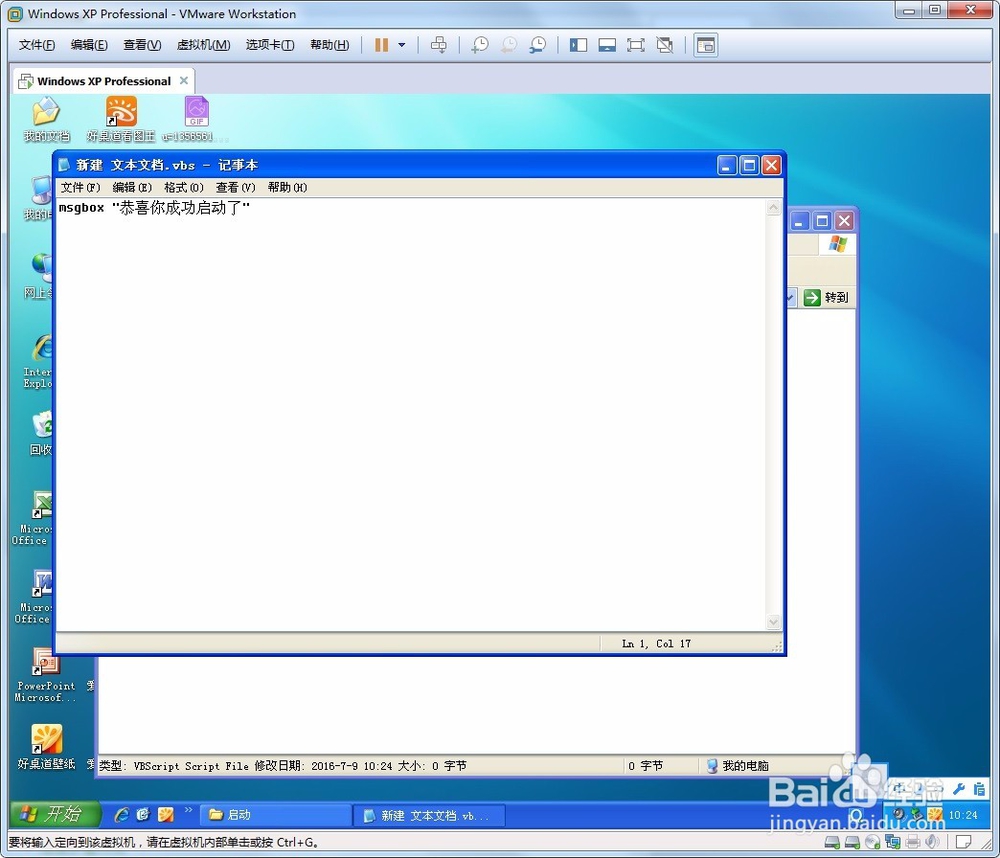Click the printer device status icon

pyautogui.click(x=913, y=842)
